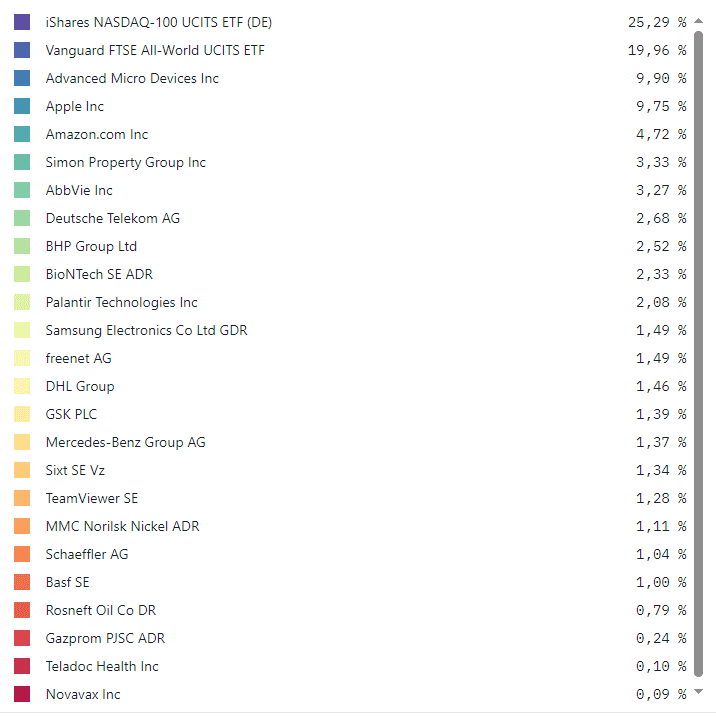Screen dimensions: 716x716
Task: Select the Apple Inc color swatch
Action: tap(22, 106)
